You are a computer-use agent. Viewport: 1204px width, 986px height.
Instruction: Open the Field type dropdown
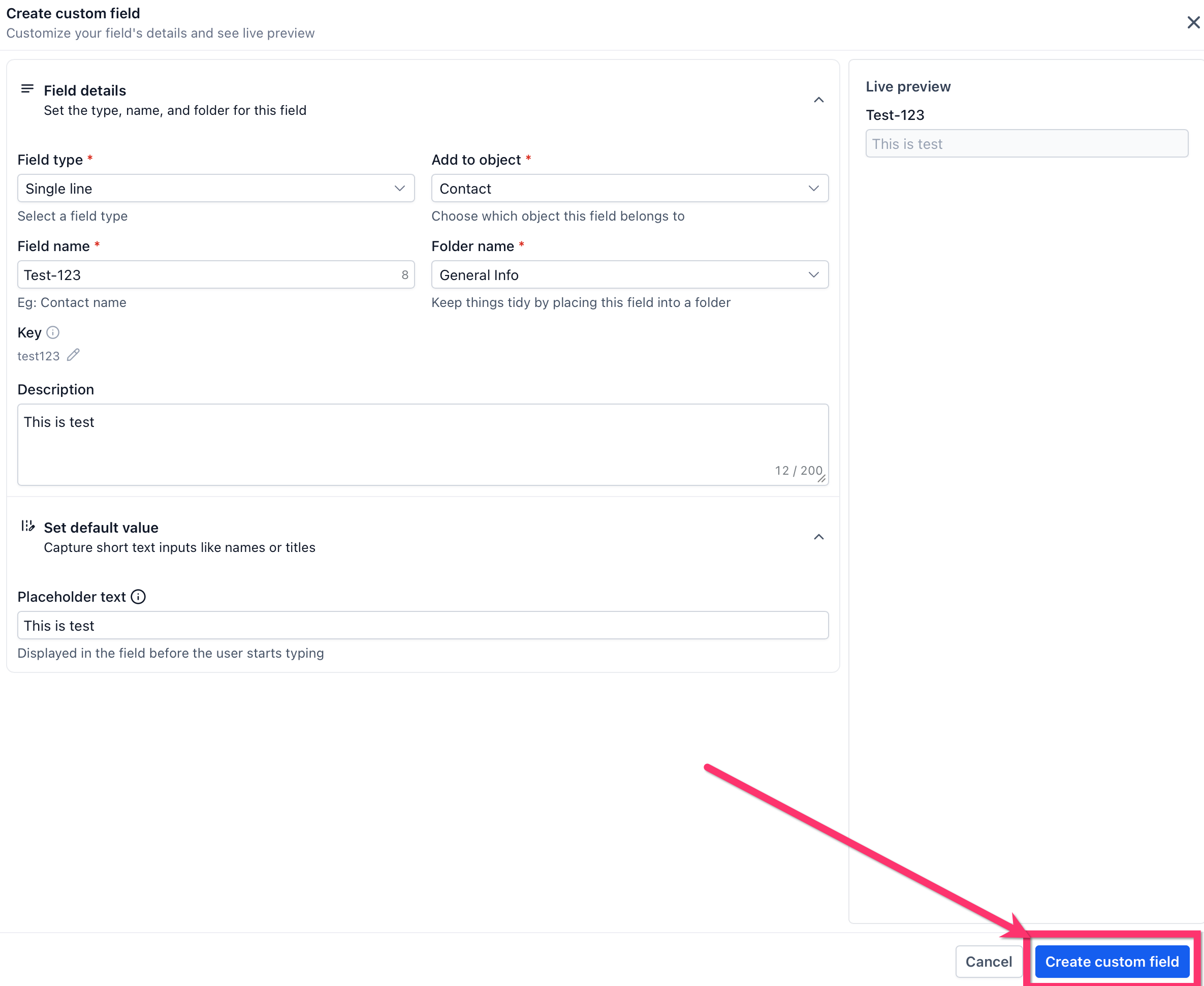[216, 188]
